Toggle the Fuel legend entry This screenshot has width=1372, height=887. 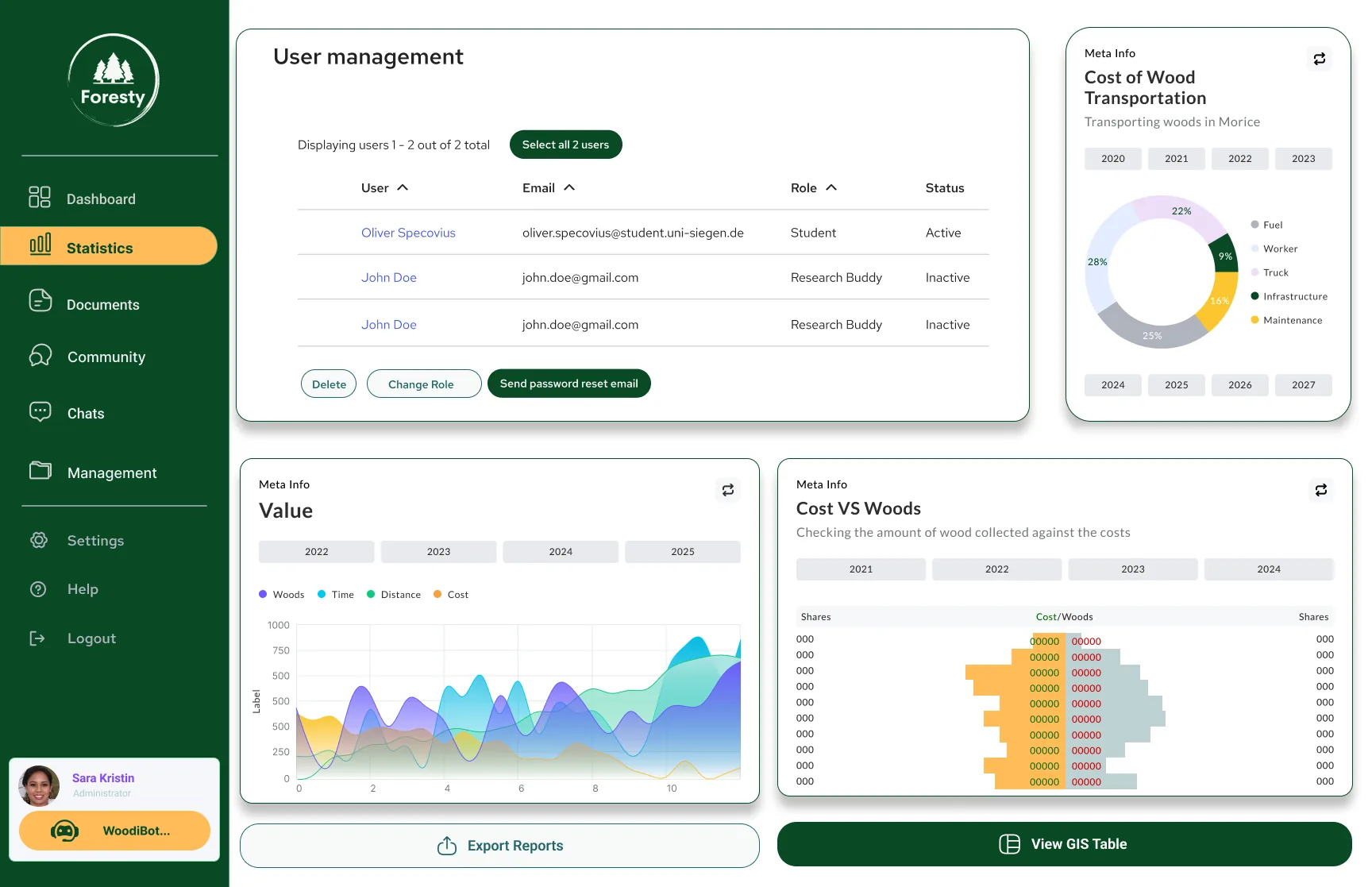click(x=1267, y=225)
